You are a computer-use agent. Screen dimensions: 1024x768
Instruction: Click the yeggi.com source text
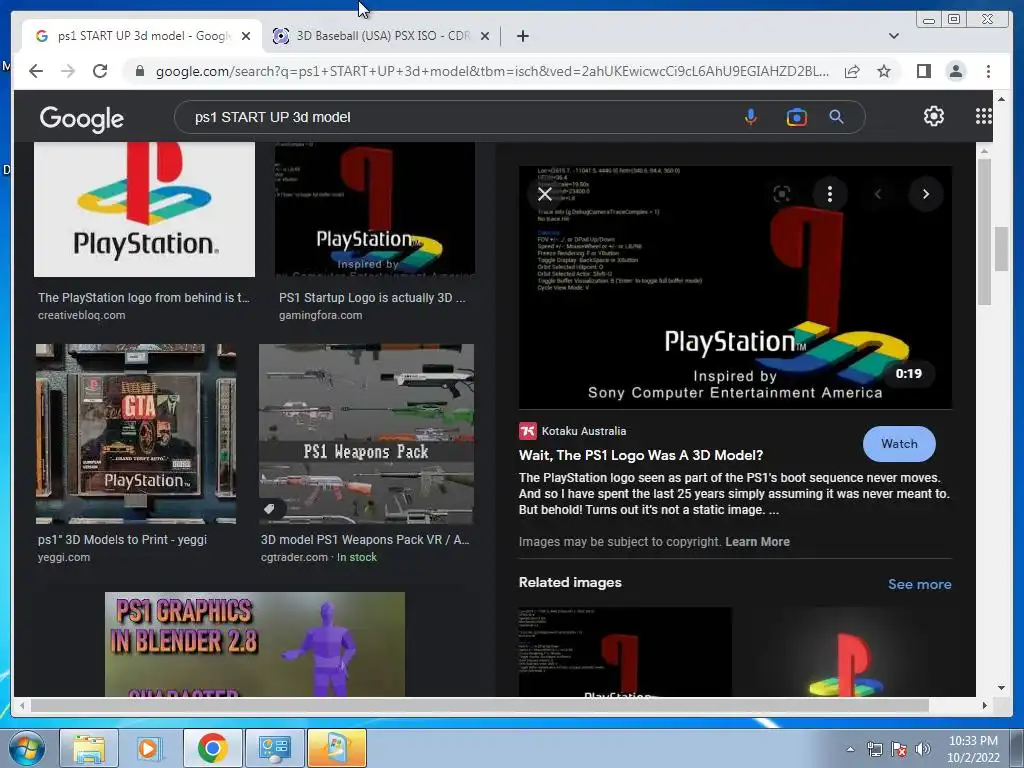64,557
